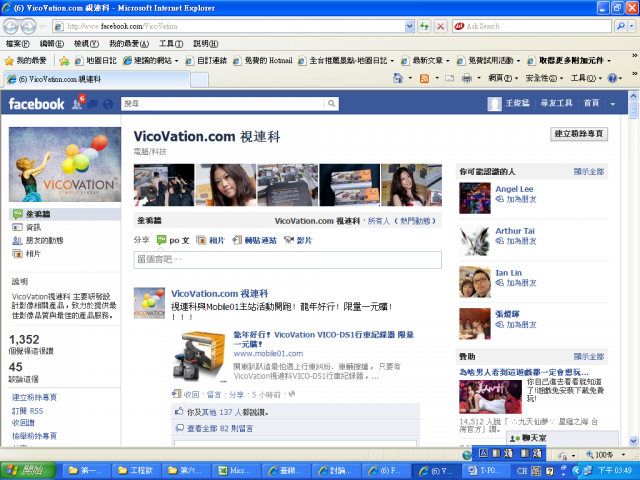Open the 檔案 File menu

(x=18, y=43)
